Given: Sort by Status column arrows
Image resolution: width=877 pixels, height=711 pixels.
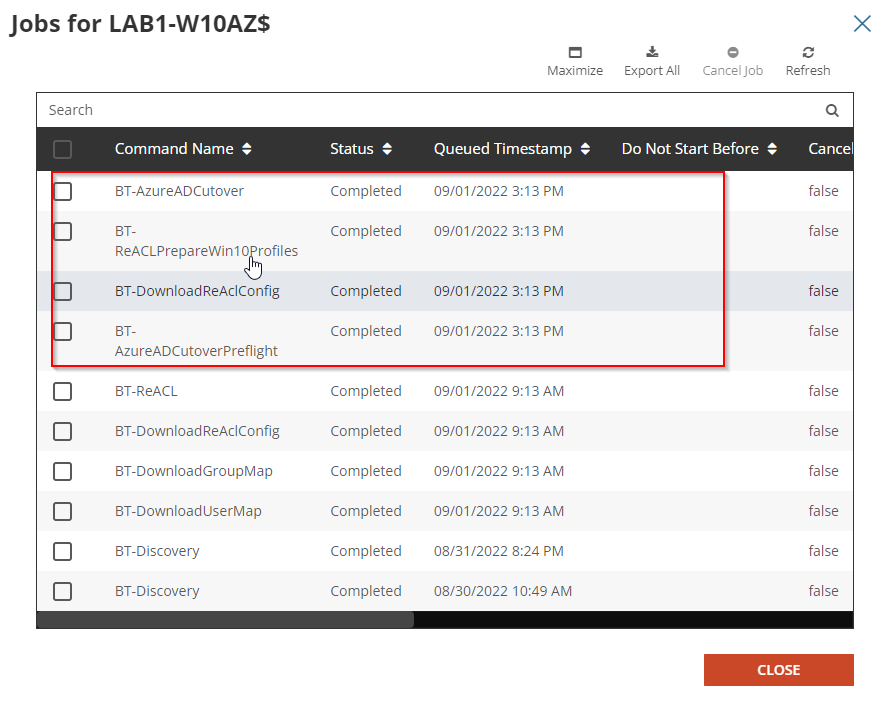Looking at the screenshot, I should [387, 149].
